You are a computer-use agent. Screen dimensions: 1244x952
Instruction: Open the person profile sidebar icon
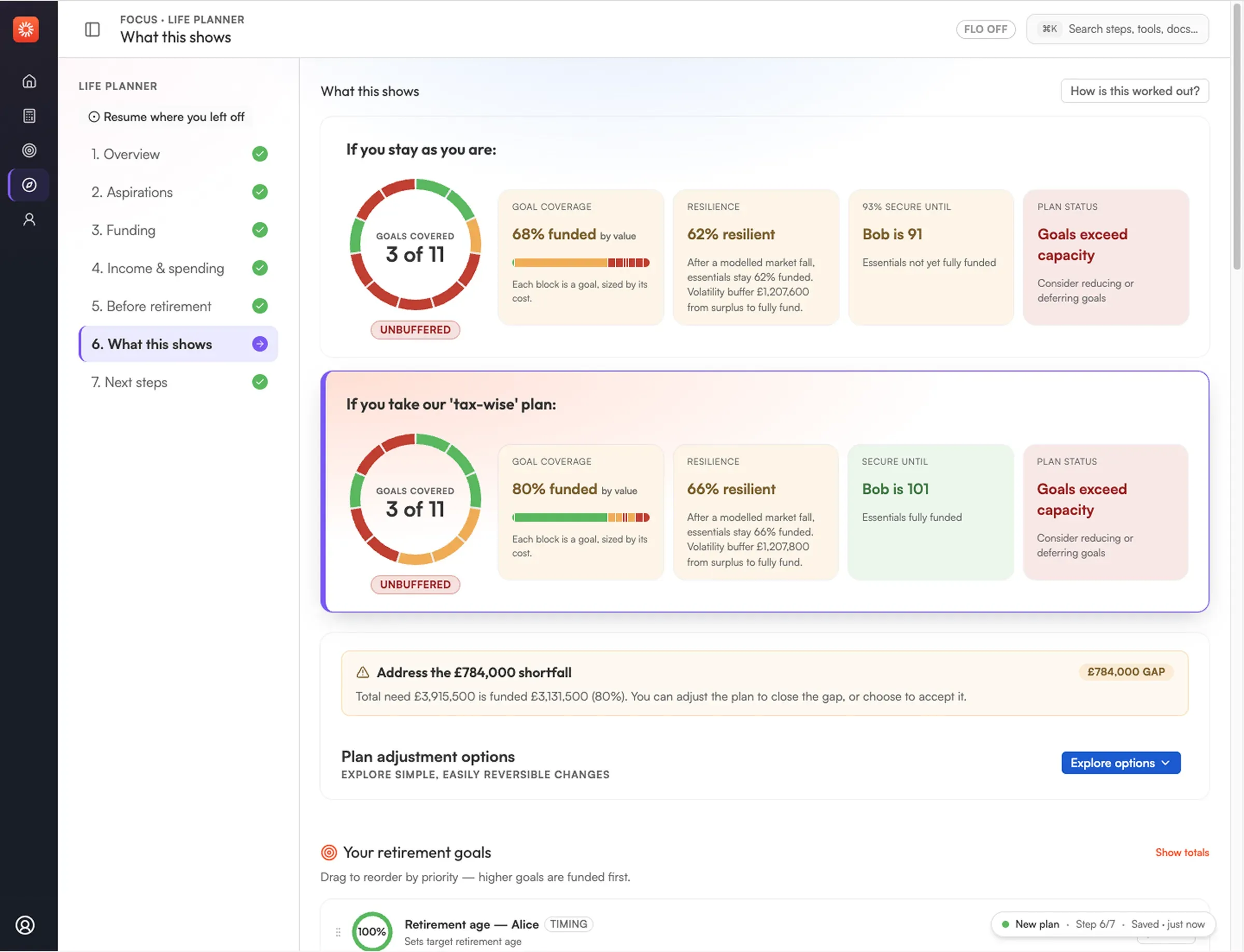pyautogui.click(x=29, y=219)
